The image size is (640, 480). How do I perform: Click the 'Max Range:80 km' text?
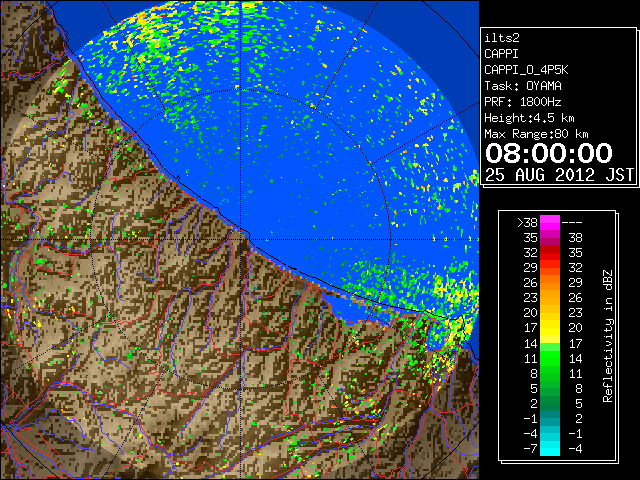(536, 134)
